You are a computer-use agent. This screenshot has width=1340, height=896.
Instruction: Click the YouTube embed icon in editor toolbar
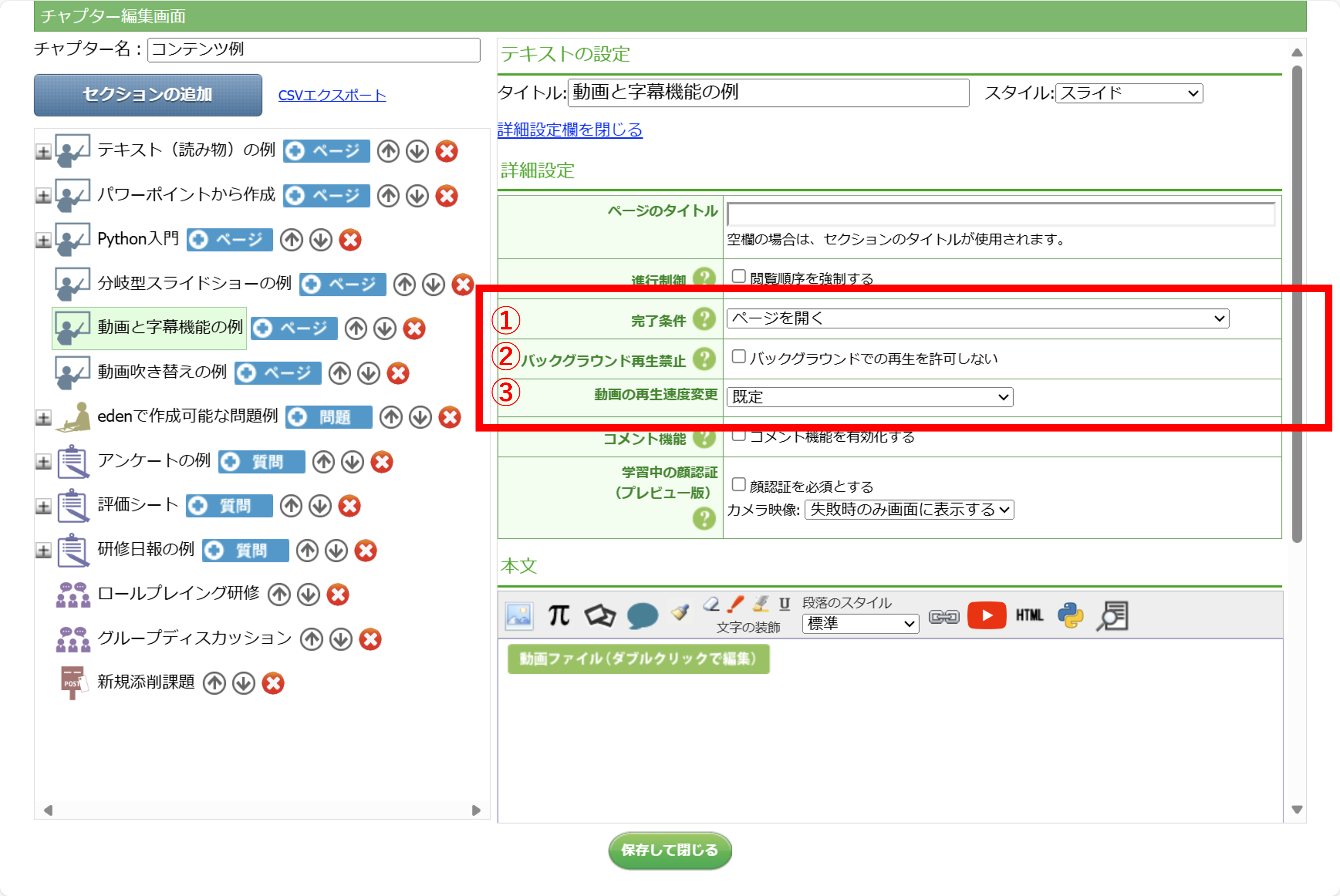point(986,615)
